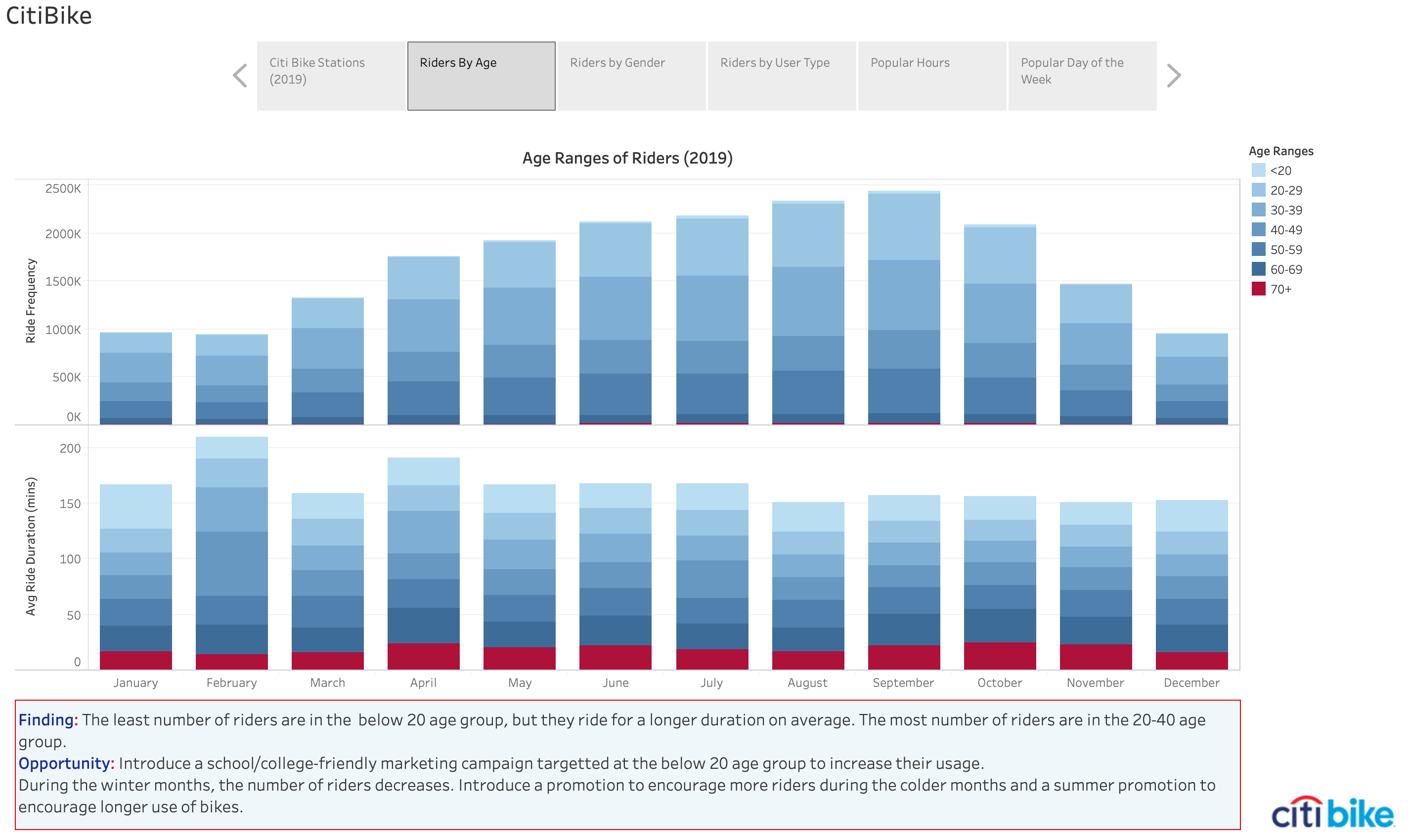
Task: Select October's red 70+ duration segment
Action: point(1000,656)
